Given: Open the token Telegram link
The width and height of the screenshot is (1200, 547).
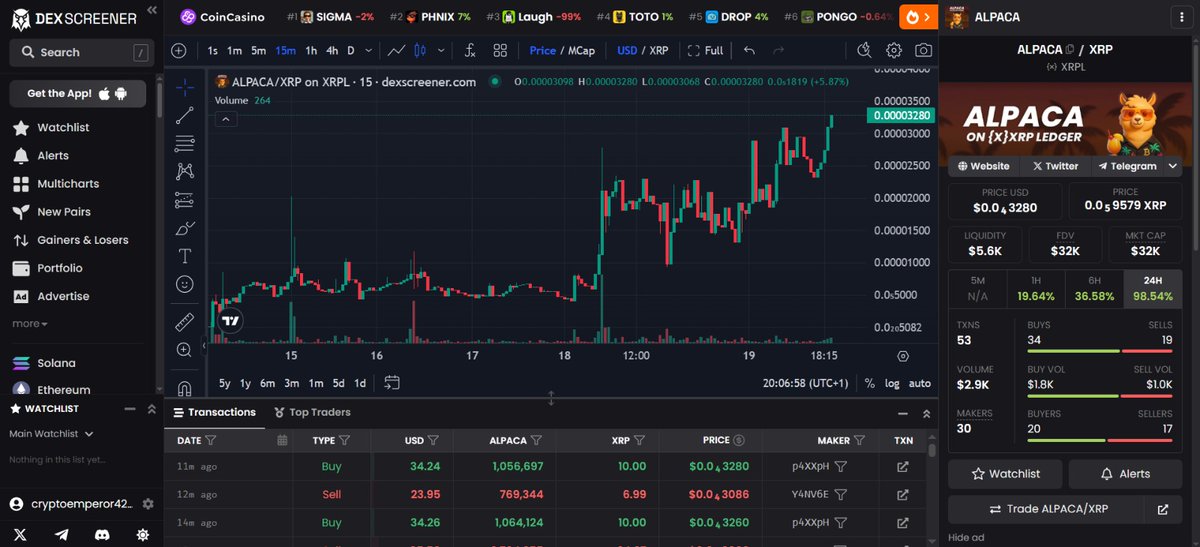Looking at the screenshot, I should pyautogui.click(x=1127, y=166).
